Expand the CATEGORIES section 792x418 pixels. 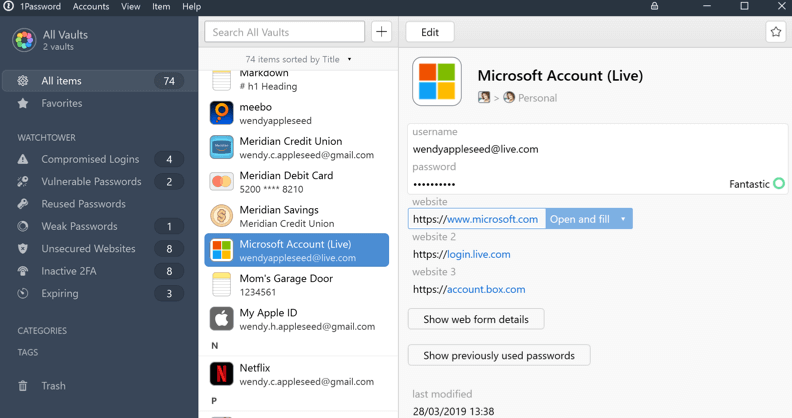[42, 331]
